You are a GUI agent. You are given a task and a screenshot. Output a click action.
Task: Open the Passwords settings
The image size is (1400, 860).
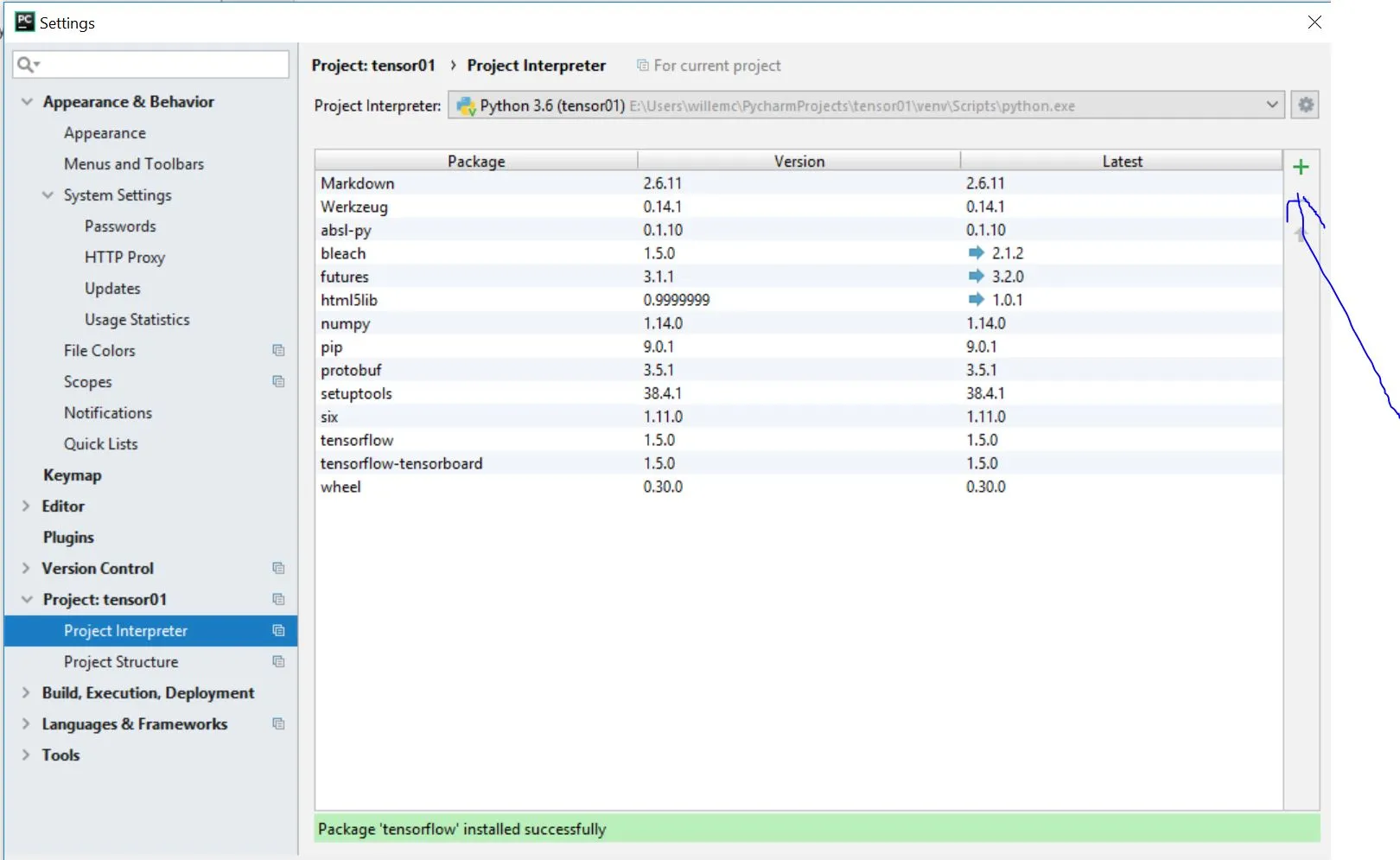click(x=120, y=226)
